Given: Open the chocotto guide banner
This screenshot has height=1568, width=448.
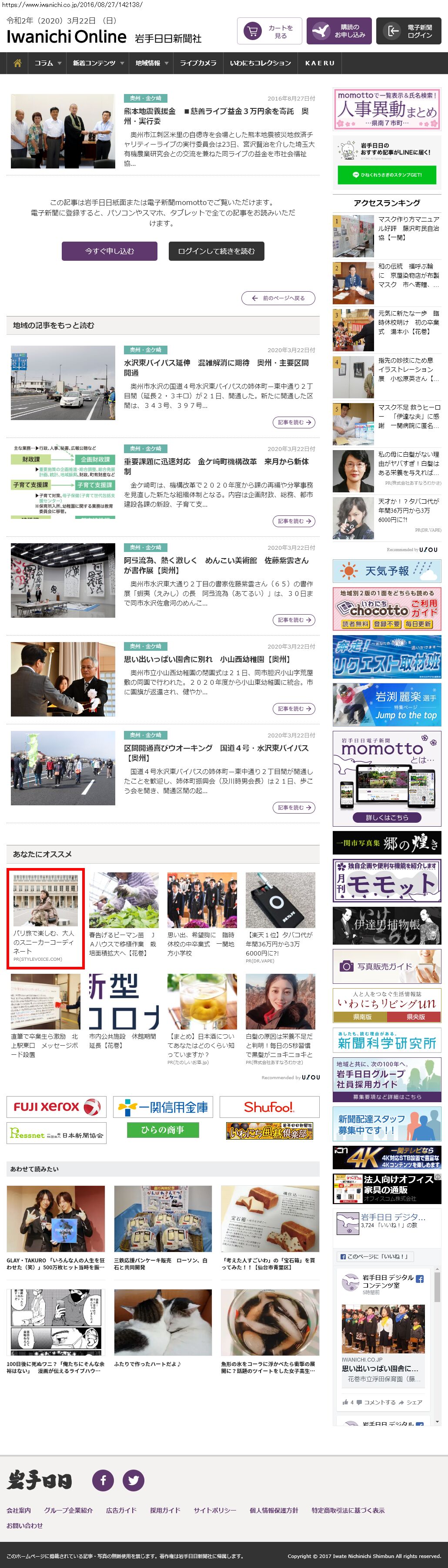Looking at the screenshot, I should [x=387, y=609].
